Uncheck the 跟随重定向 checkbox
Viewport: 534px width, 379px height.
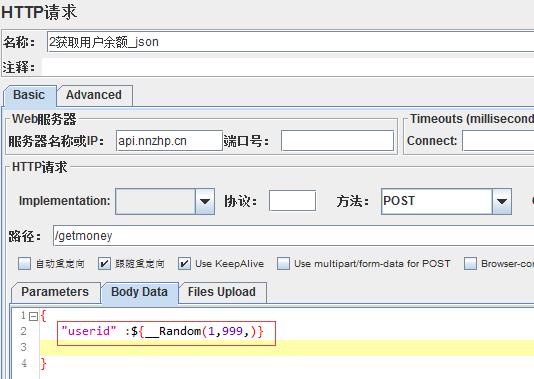(104, 264)
